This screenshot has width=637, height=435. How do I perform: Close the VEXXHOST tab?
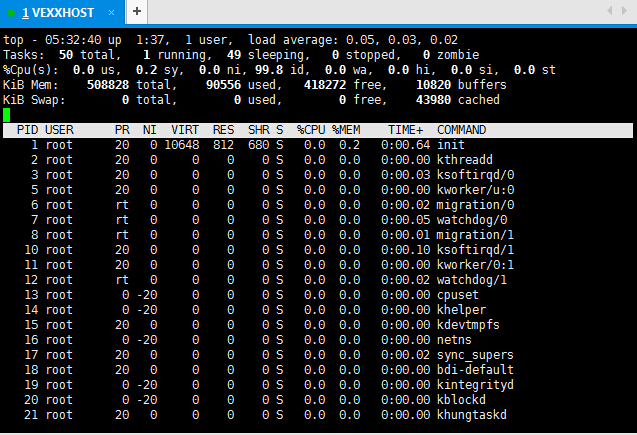point(111,13)
